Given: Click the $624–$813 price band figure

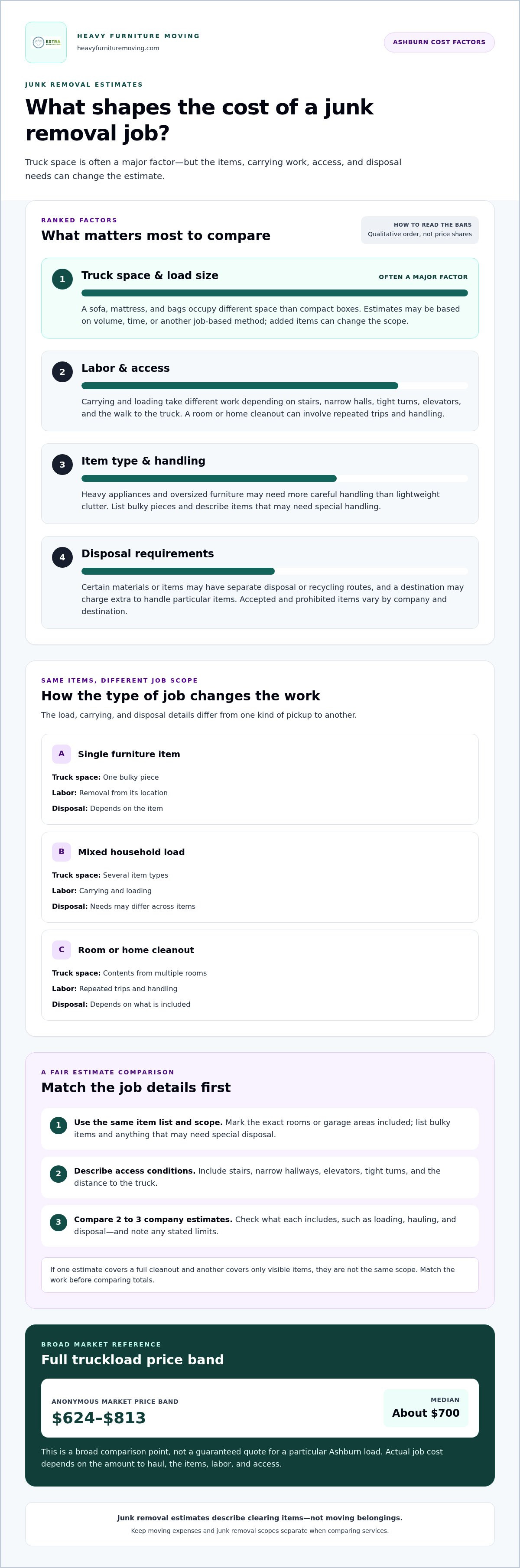Looking at the screenshot, I should coord(99,1418).
